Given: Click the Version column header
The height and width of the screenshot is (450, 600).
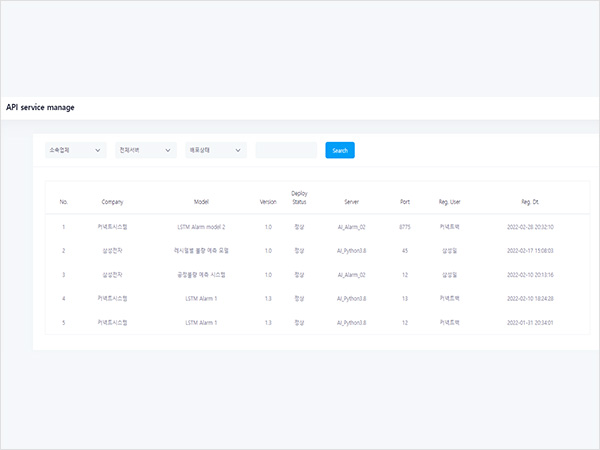Looking at the screenshot, I should point(268,201).
